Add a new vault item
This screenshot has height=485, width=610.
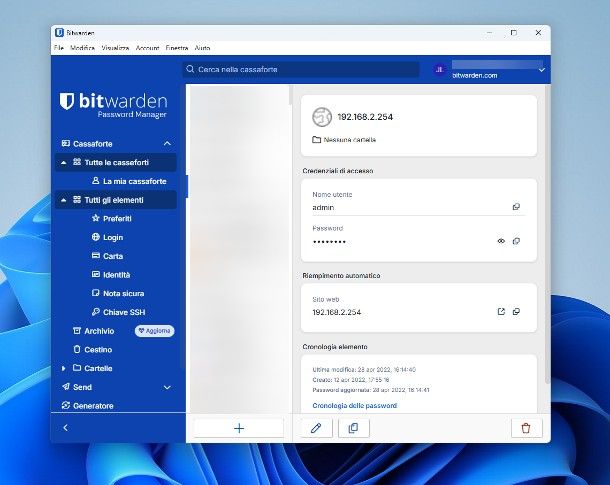click(239, 428)
